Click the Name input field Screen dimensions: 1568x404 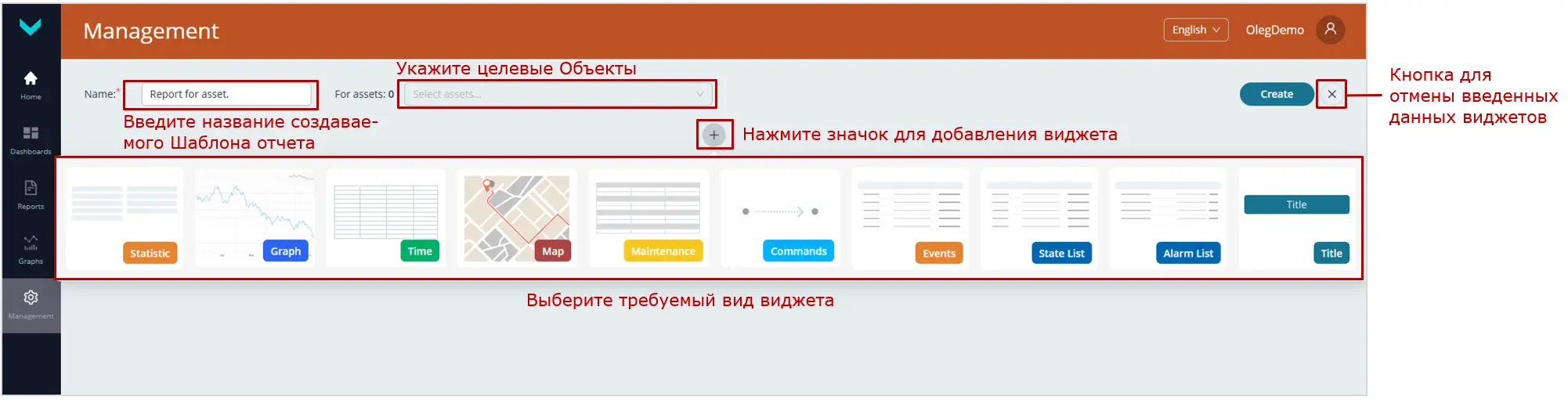226,94
